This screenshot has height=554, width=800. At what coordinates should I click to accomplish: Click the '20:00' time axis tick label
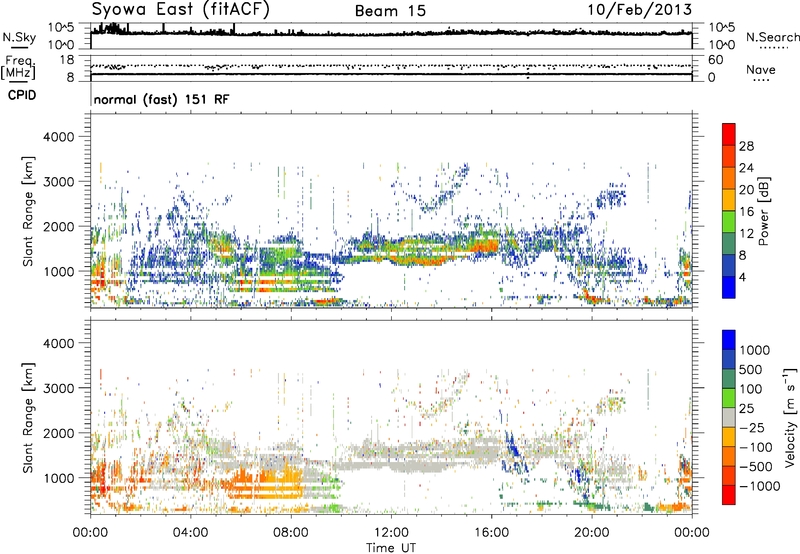pyautogui.click(x=591, y=533)
